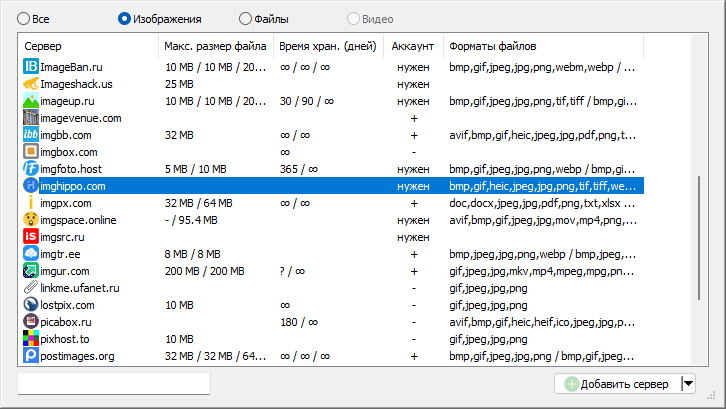Click the imgspace.online emoji icon
This screenshot has width=726, height=409.
tap(31, 220)
